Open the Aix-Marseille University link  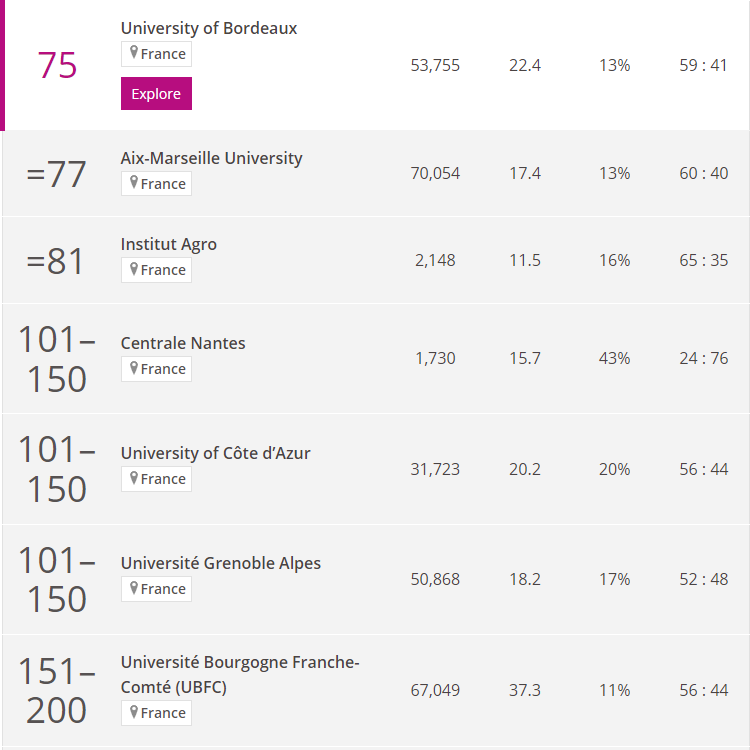[211, 158]
